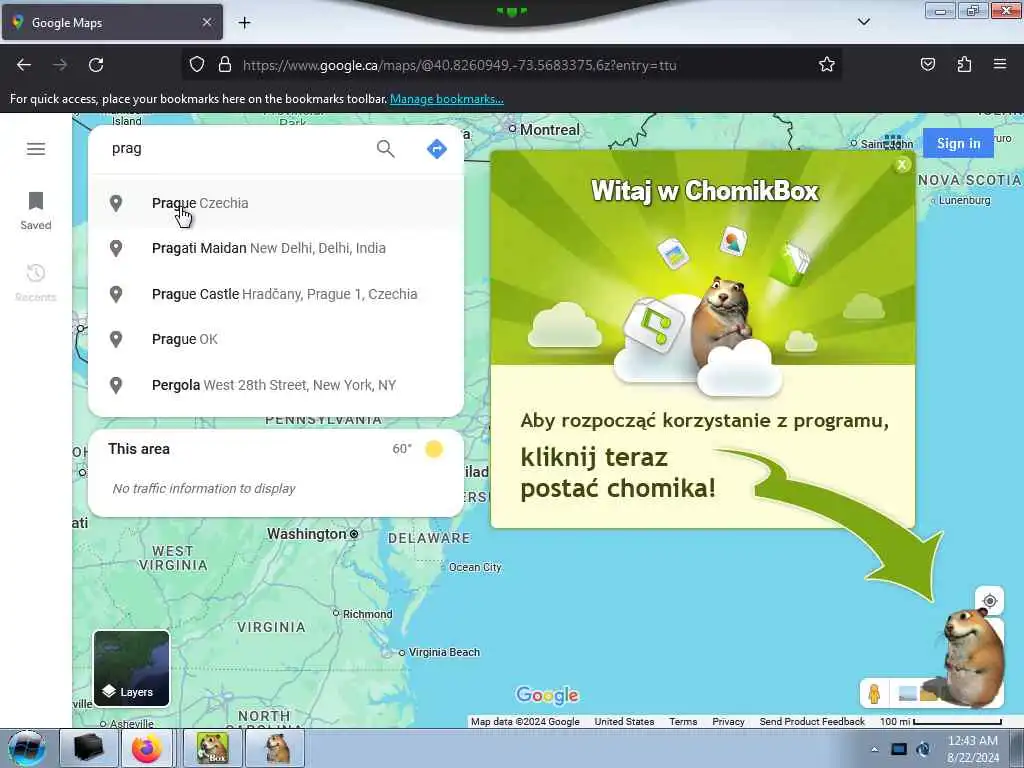Viewport: 1024px width, 768px height.
Task: Click the weather 60° sun icon
Action: 434,449
